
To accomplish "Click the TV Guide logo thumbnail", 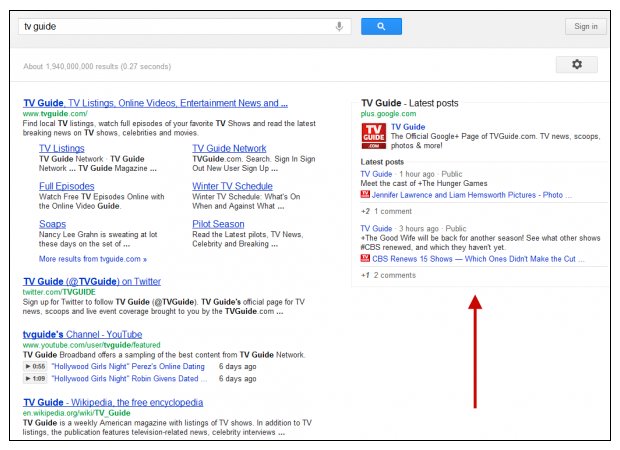I will click(x=374, y=136).
